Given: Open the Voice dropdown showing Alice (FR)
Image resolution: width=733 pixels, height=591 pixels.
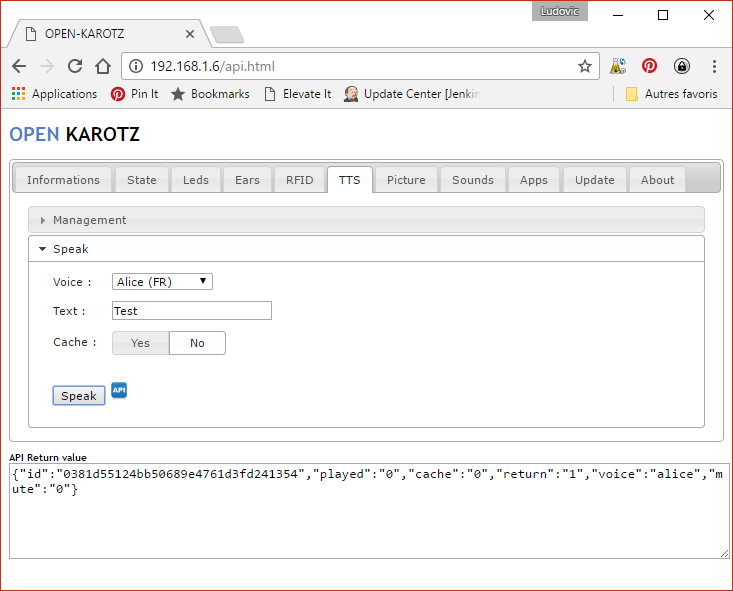Looking at the screenshot, I should tap(162, 281).
